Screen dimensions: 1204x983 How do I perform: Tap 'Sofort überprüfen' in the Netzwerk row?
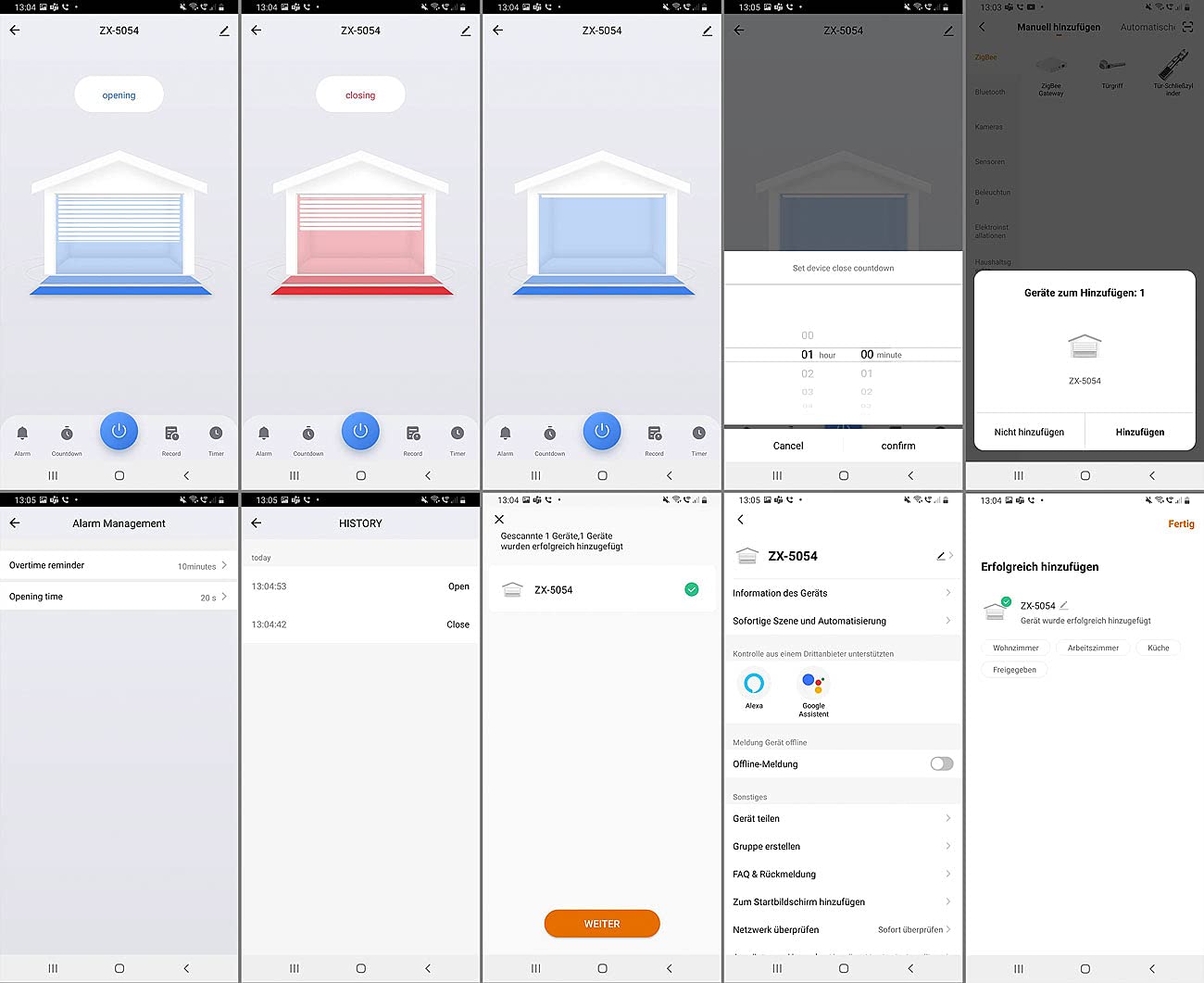910,930
